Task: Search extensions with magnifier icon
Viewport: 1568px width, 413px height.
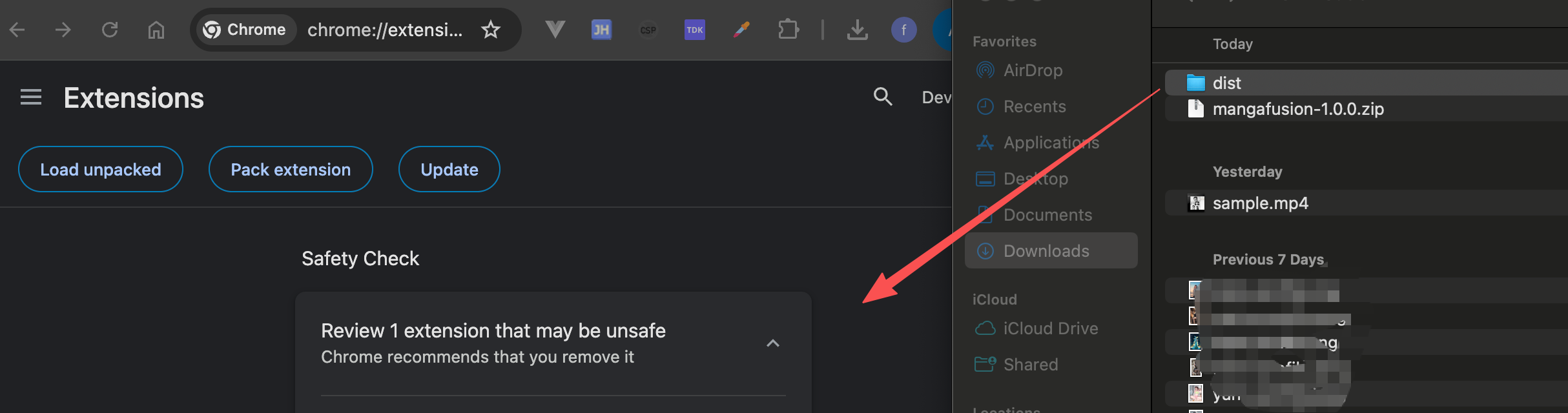Action: [883, 97]
